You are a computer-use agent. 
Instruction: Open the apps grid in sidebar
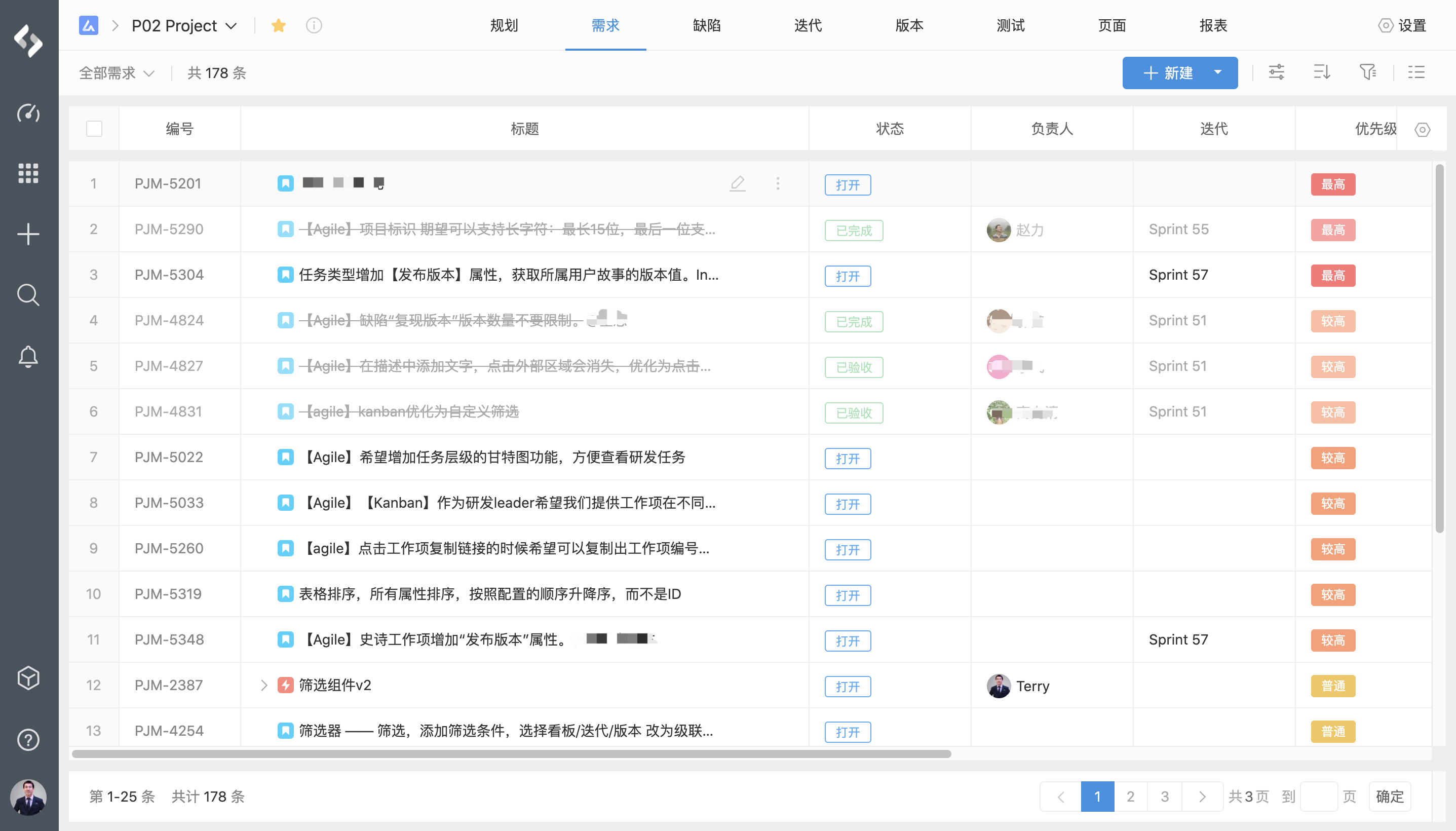[28, 173]
